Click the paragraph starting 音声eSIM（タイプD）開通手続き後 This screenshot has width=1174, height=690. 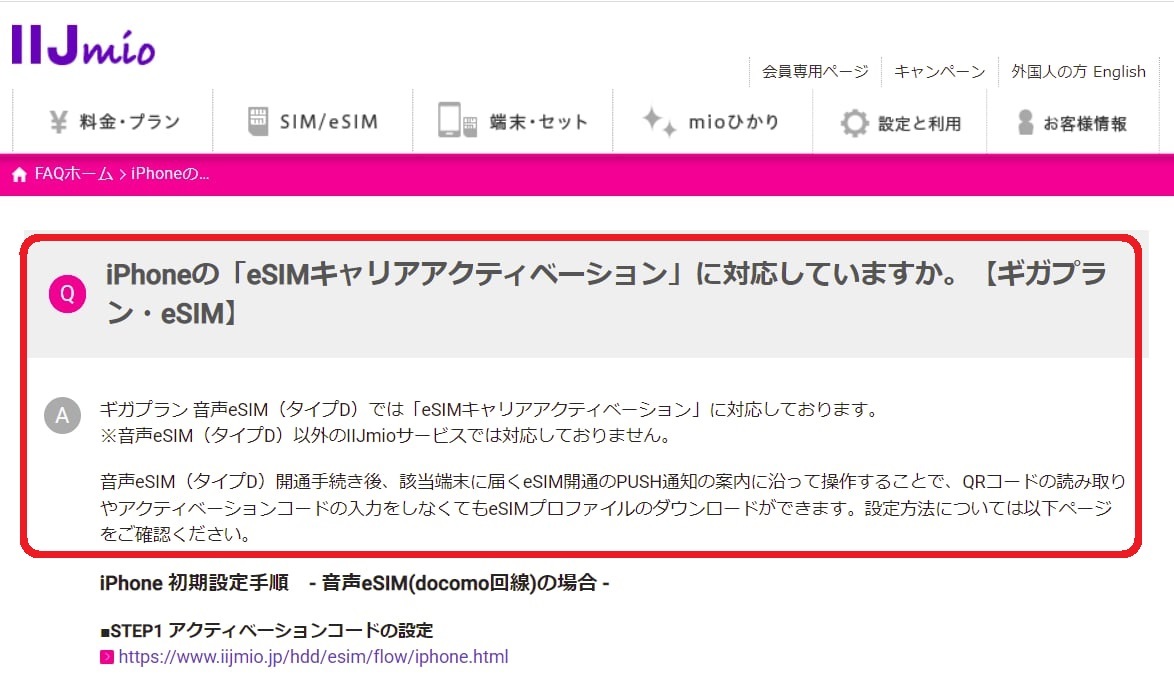point(612,507)
